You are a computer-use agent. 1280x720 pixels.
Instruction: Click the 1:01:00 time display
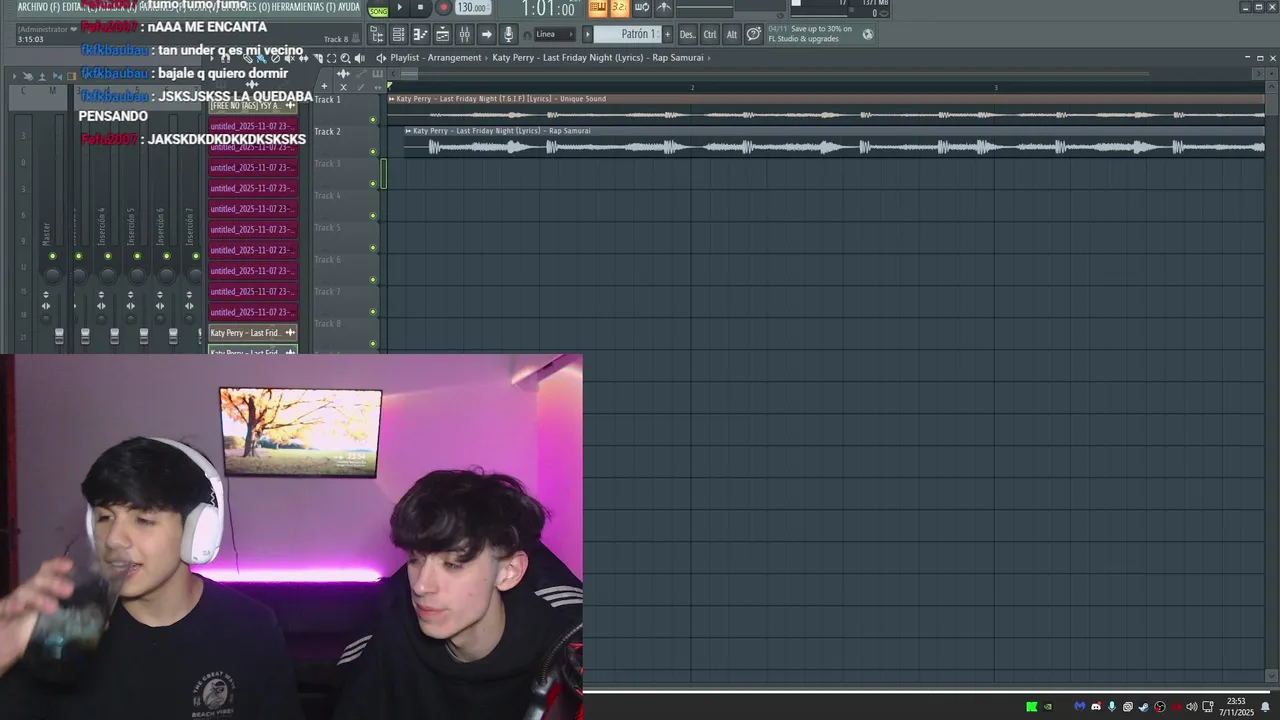pos(548,9)
